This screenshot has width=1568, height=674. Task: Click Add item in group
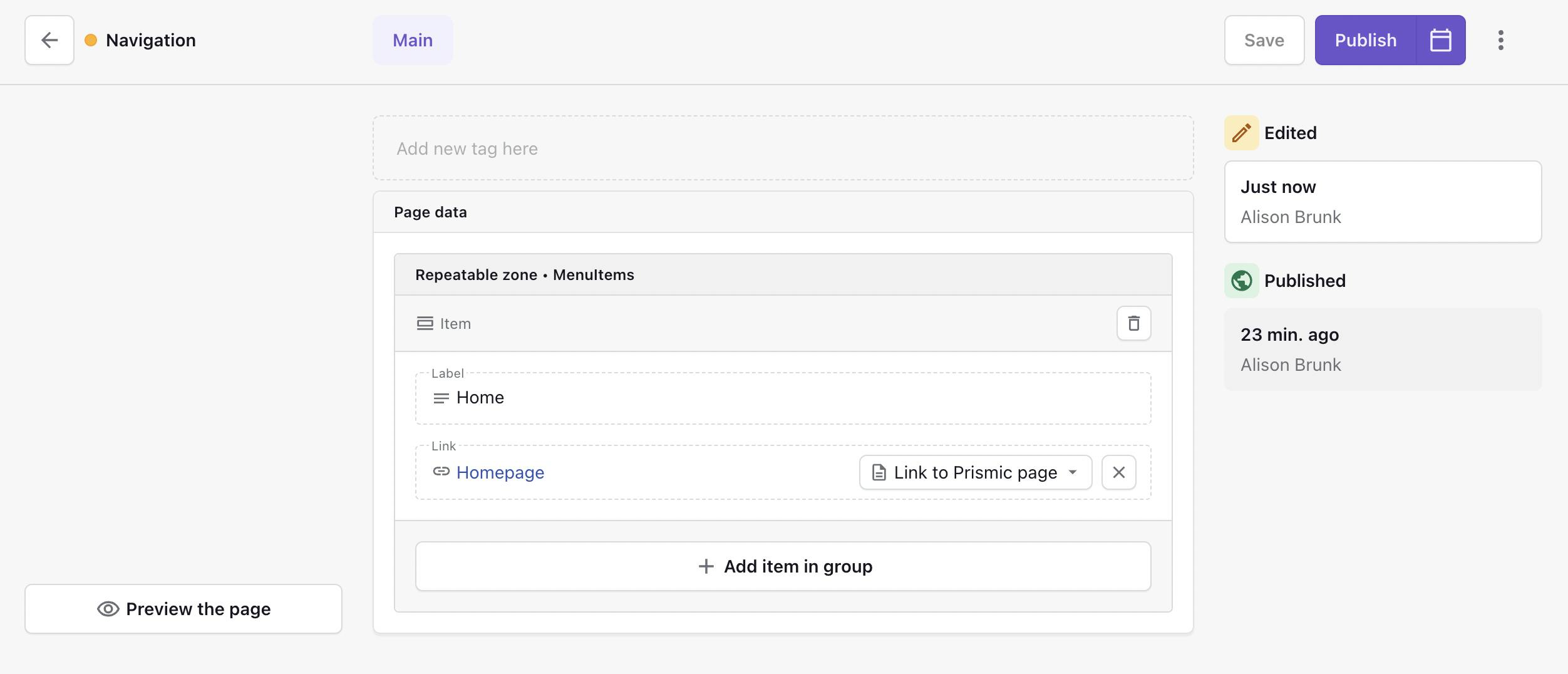tap(783, 566)
